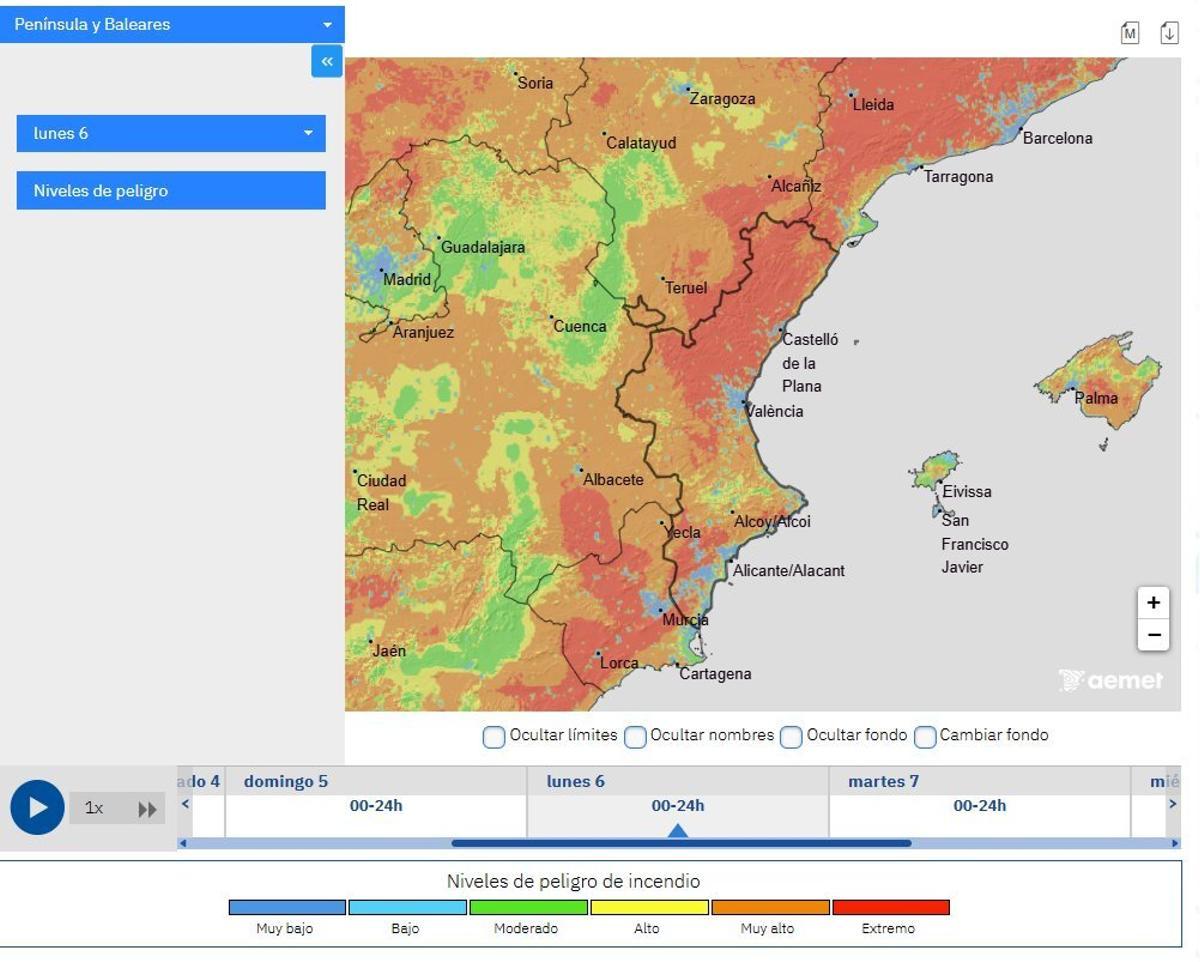The height and width of the screenshot is (962, 1200).
Task: Increase playback speed with fast-forward icon
Action: (x=147, y=809)
